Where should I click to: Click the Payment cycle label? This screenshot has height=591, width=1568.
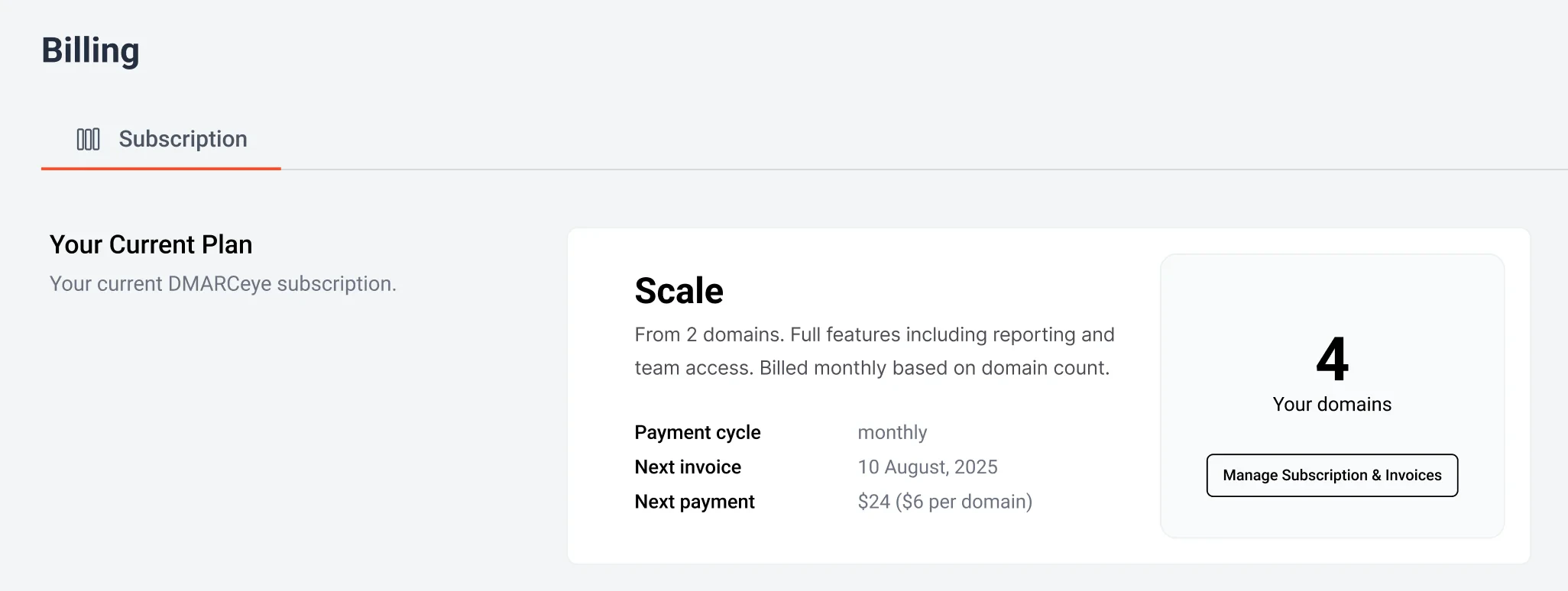point(697,432)
